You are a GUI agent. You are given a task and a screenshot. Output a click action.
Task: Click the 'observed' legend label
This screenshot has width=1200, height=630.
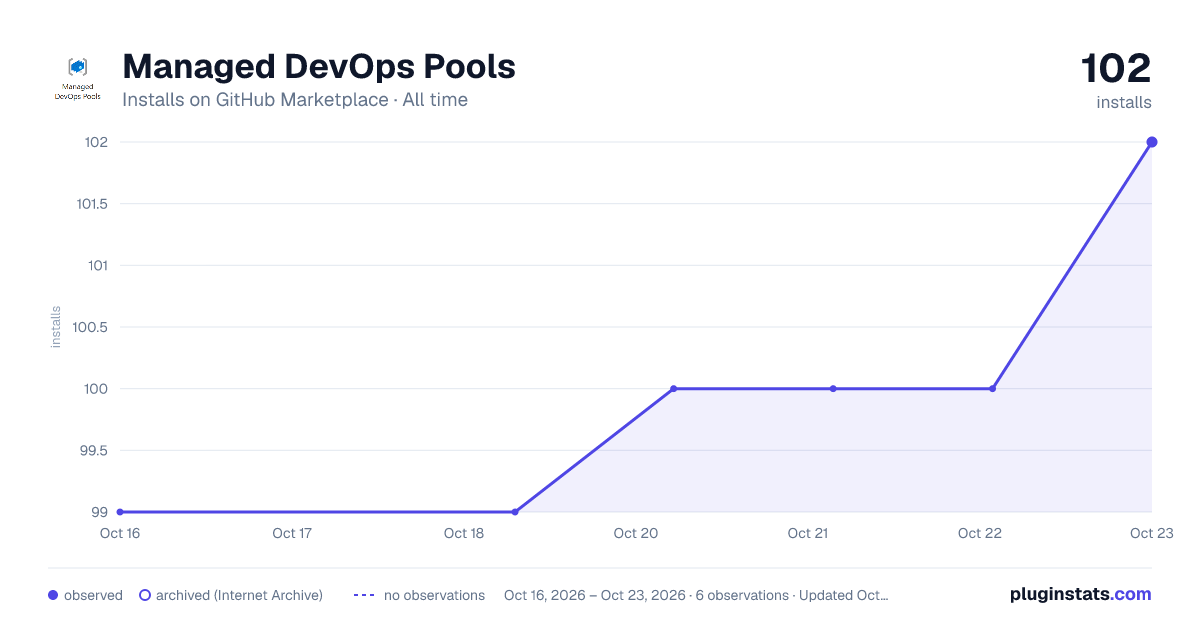[93, 595]
